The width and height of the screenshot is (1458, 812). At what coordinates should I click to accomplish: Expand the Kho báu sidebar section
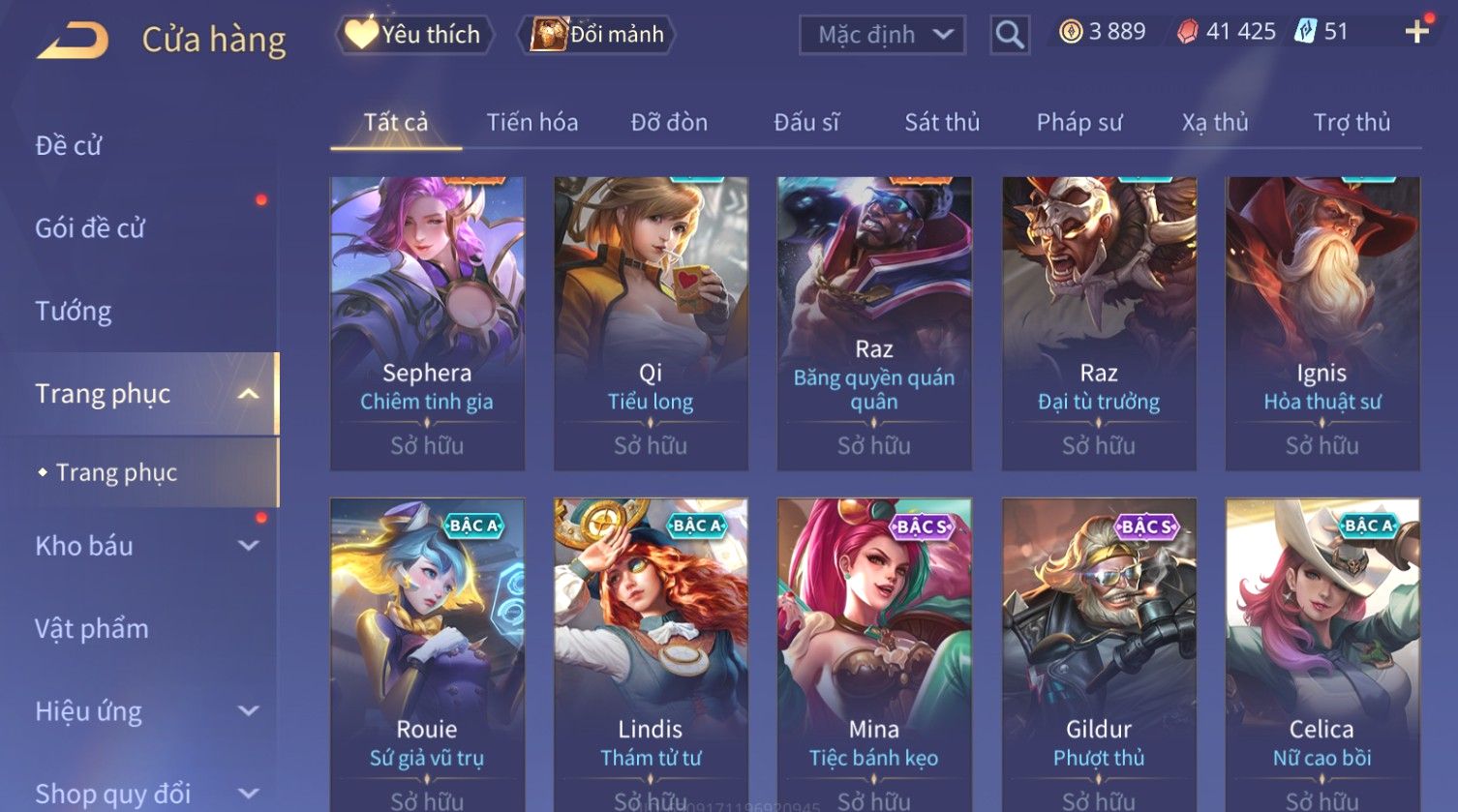point(248,546)
